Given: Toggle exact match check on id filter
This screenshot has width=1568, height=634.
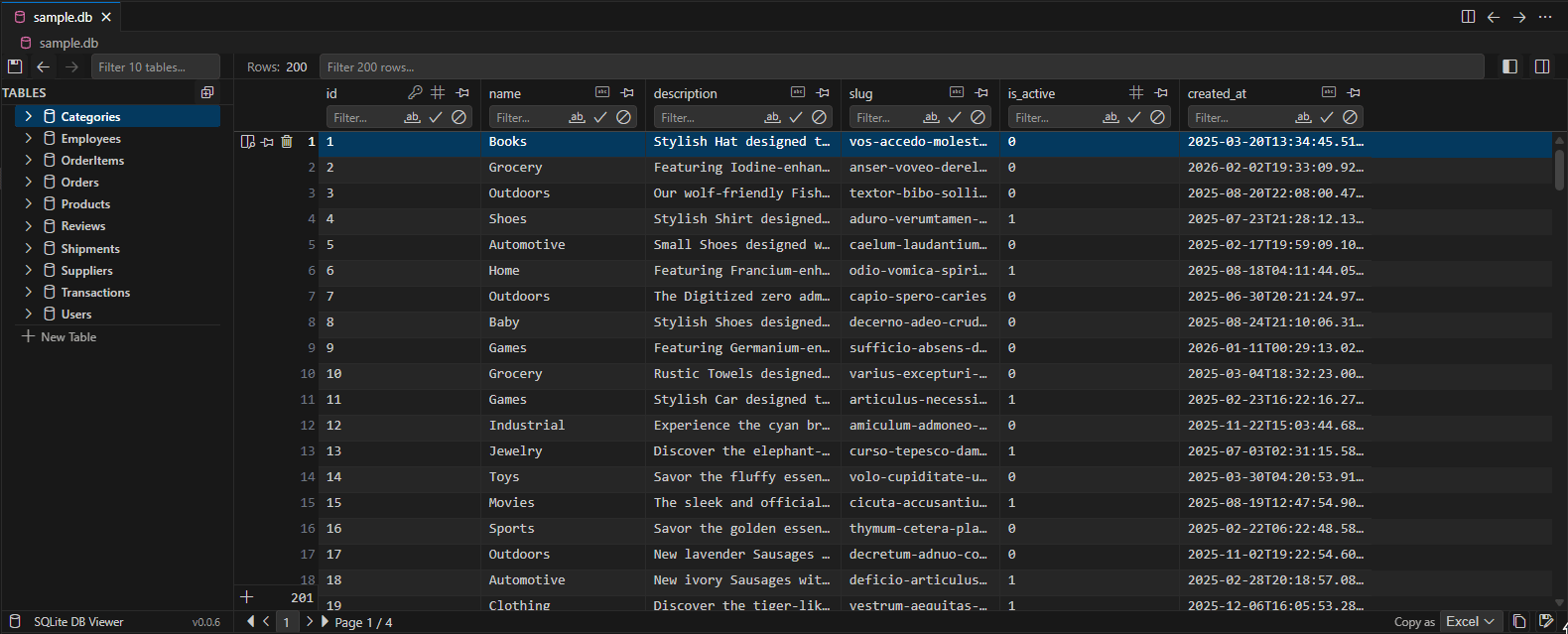Looking at the screenshot, I should click(x=436, y=117).
